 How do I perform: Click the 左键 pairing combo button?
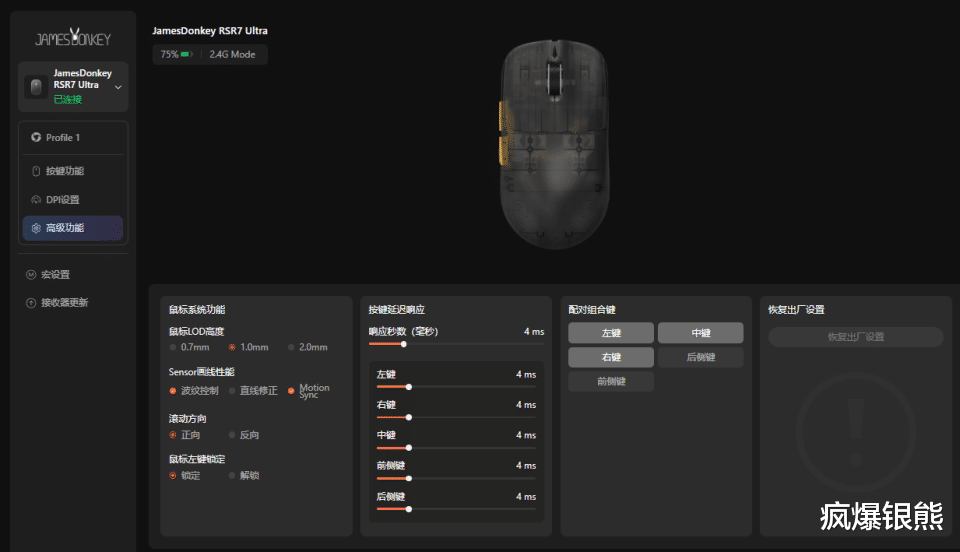click(x=611, y=333)
